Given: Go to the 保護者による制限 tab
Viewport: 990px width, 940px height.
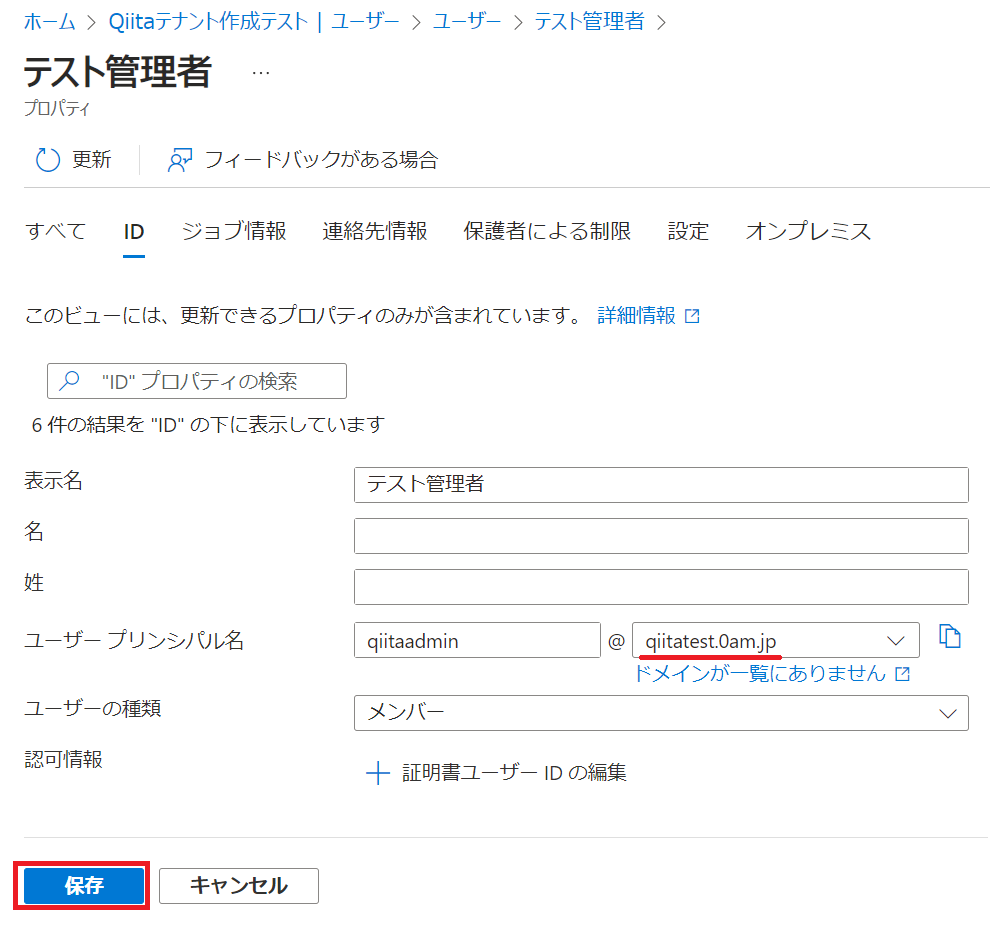Looking at the screenshot, I should pyautogui.click(x=547, y=231).
